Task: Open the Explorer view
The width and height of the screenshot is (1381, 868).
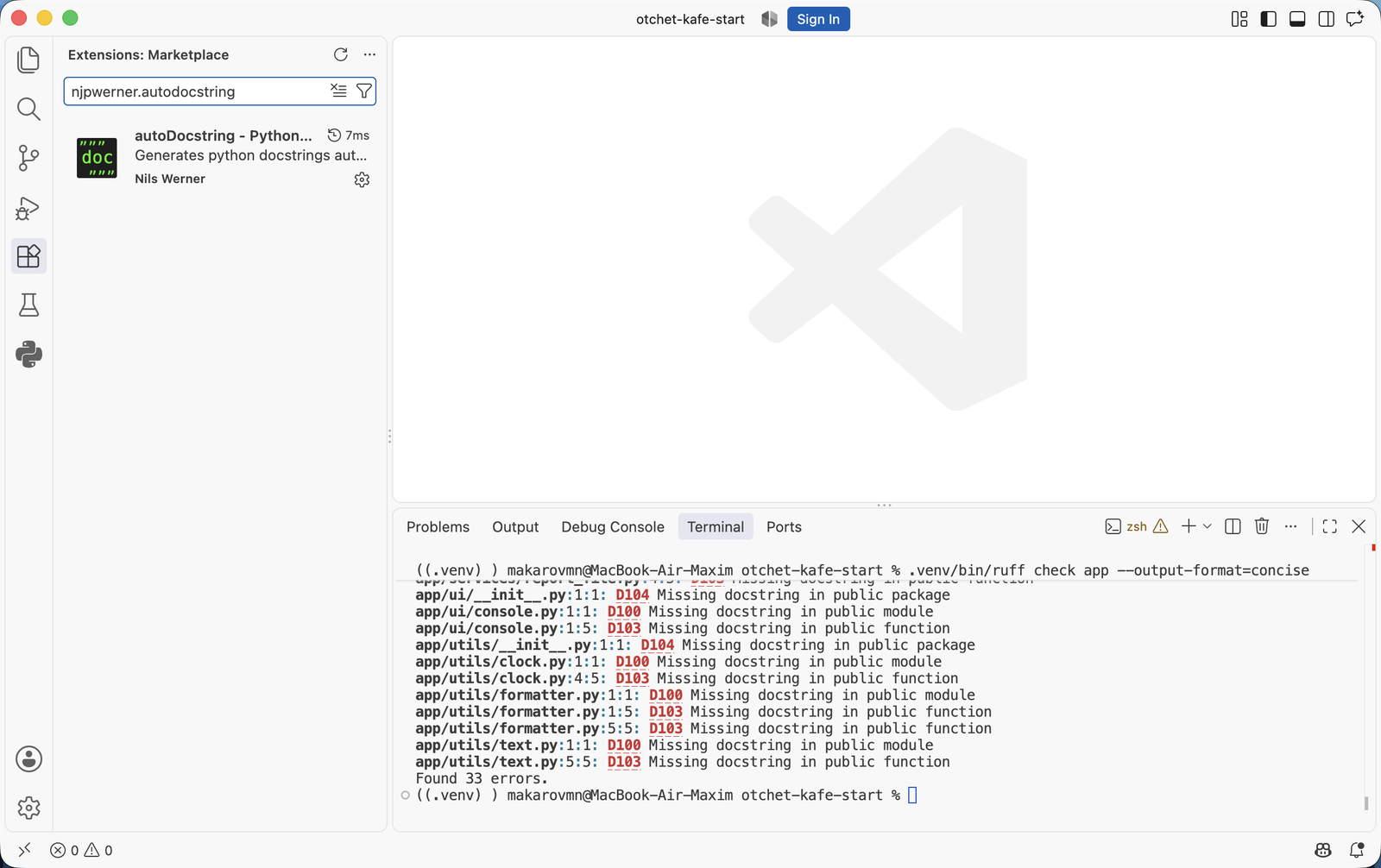Action: pos(28,60)
